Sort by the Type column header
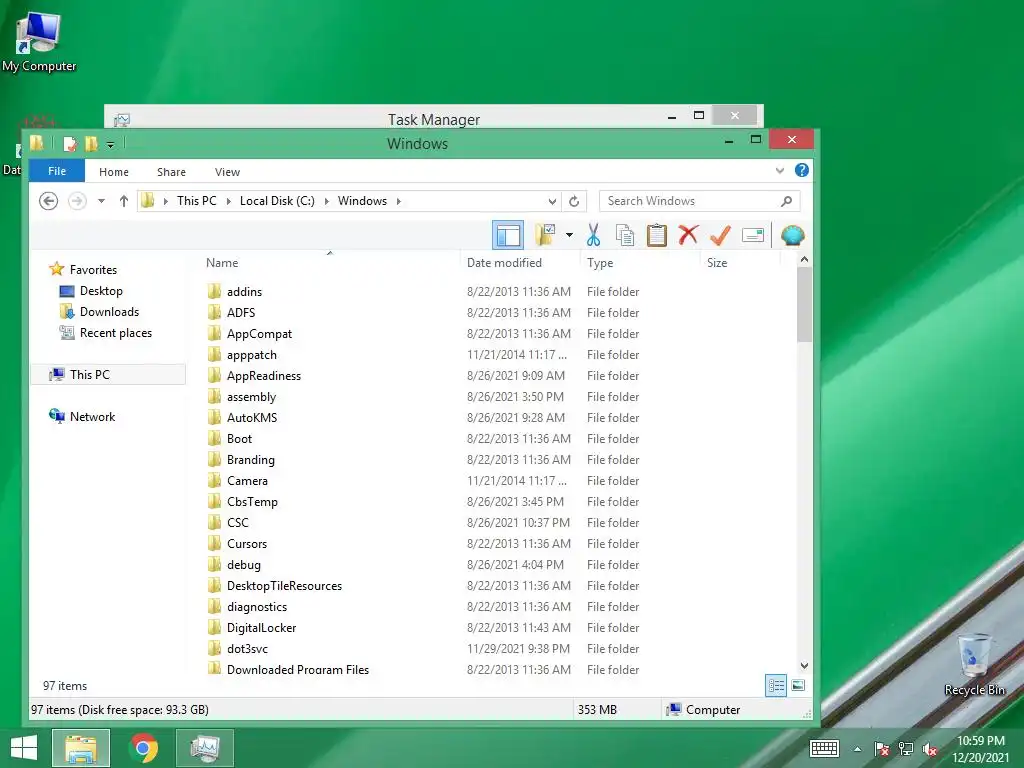 pos(639,263)
